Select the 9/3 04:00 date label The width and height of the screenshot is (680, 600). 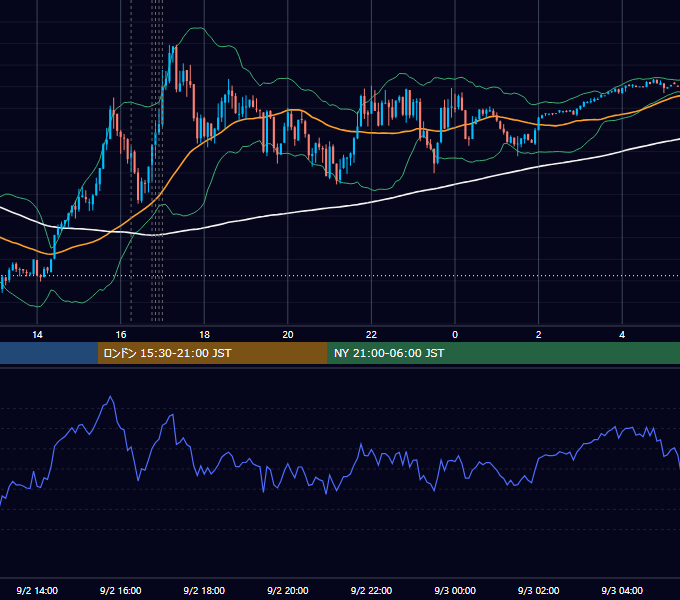tap(622, 590)
